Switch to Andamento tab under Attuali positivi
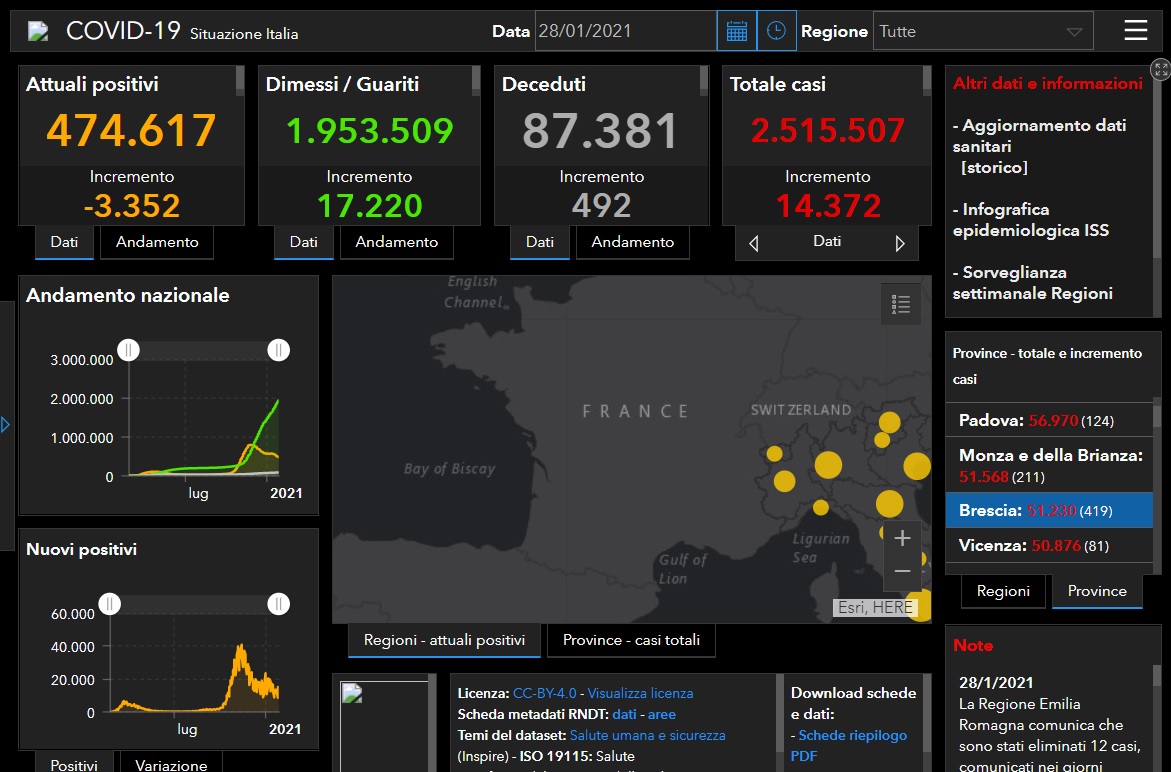1171x772 pixels. pyautogui.click(x=157, y=242)
